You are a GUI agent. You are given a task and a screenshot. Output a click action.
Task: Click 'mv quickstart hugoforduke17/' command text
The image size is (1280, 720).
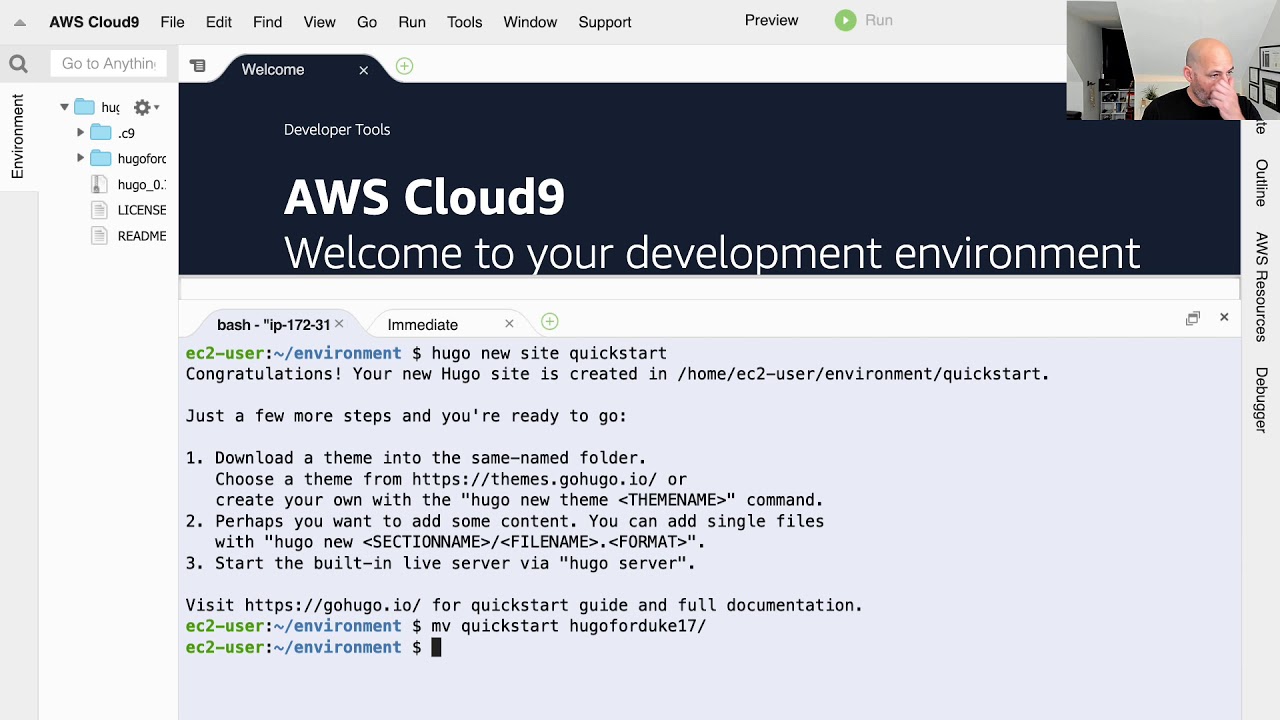tap(568, 626)
